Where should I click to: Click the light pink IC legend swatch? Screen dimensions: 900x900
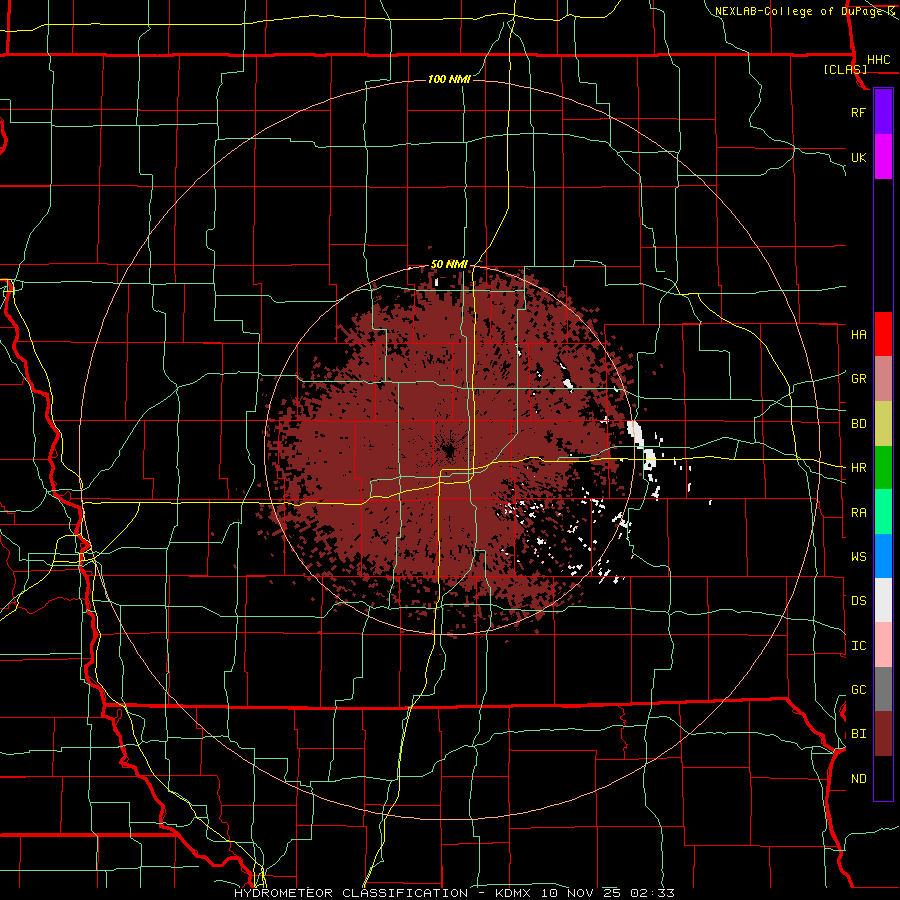[x=883, y=645]
